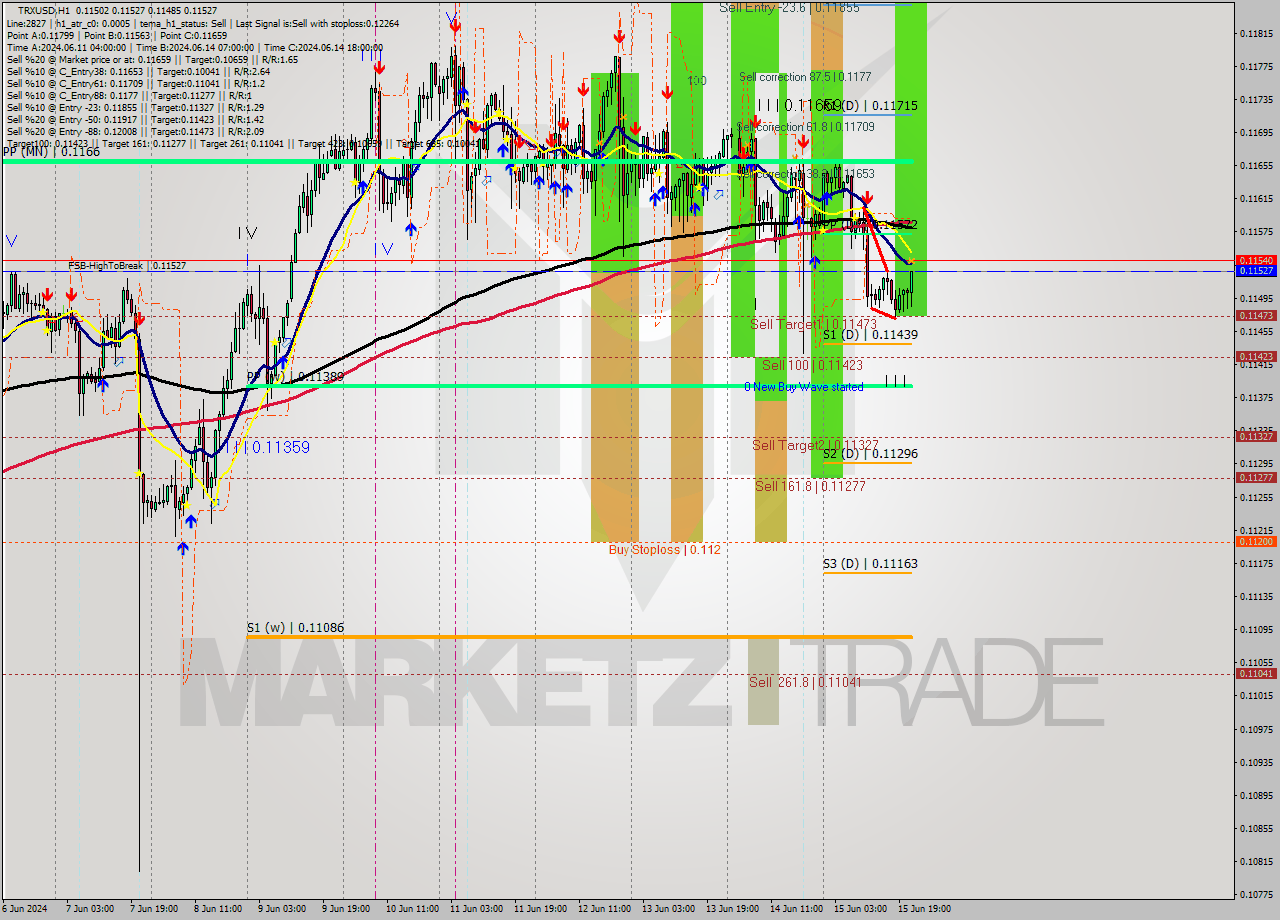
Task: Select the 'S3 (D) | 0.11163' label
Action: click(870, 564)
